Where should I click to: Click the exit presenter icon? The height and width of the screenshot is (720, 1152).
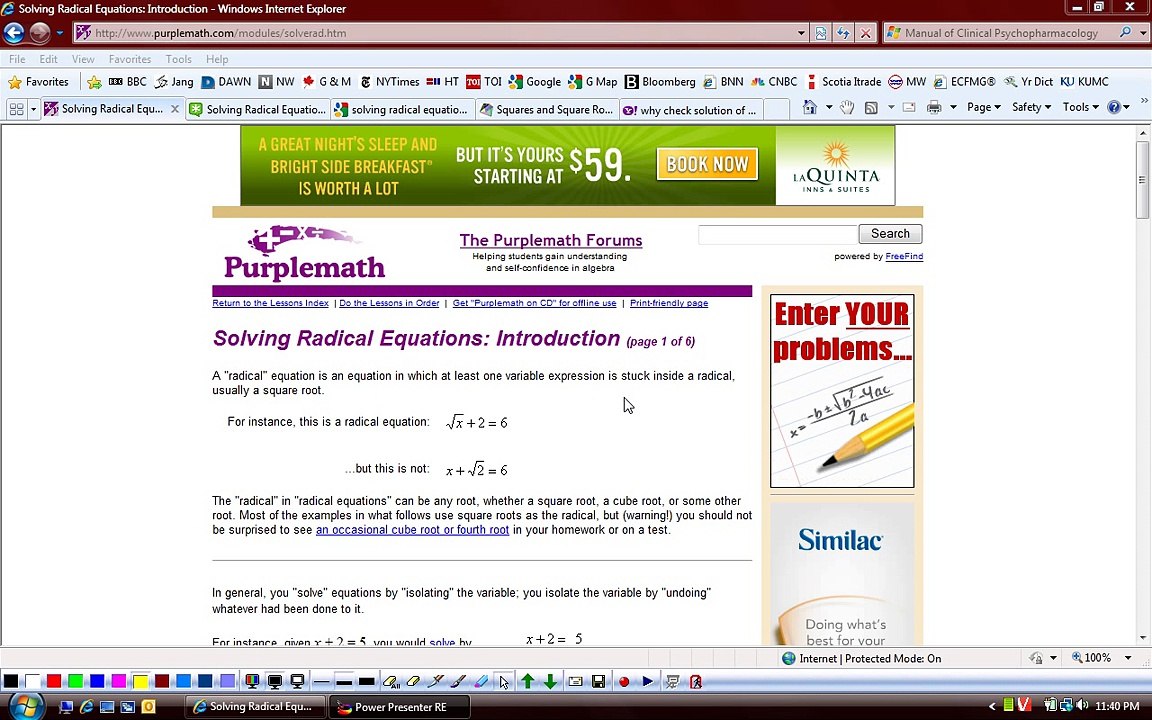click(x=696, y=682)
